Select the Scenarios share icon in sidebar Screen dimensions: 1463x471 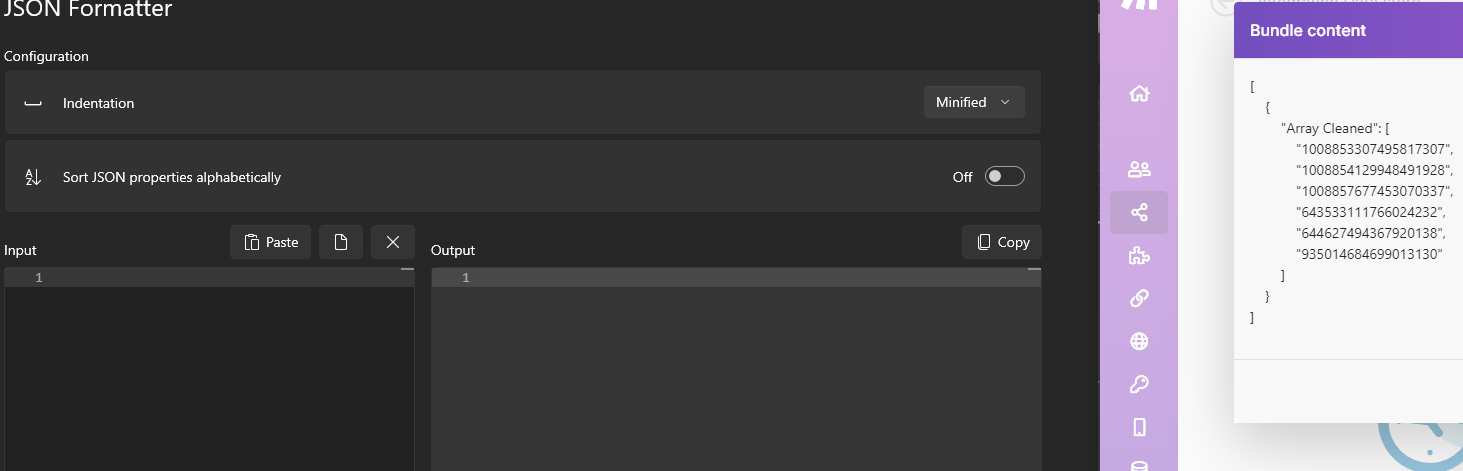pyautogui.click(x=1138, y=212)
